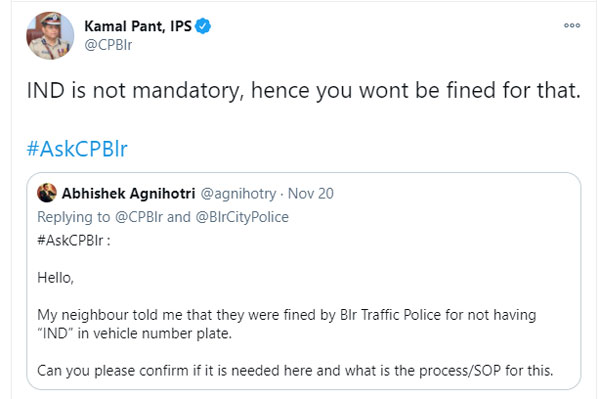Screen dimensions: 600x399
Task: Open Kamal Pant's profile picture
Action: (50, 36)
